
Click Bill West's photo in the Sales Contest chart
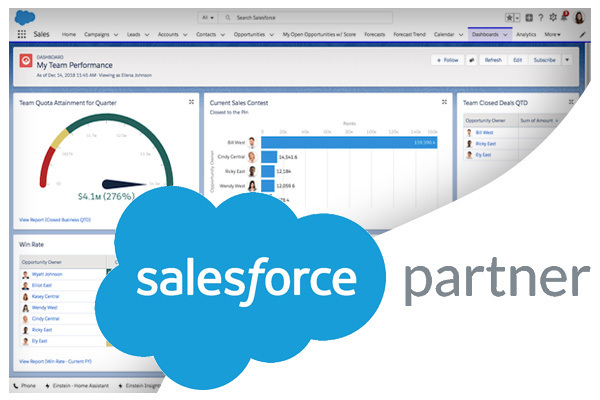pos(252,142)
